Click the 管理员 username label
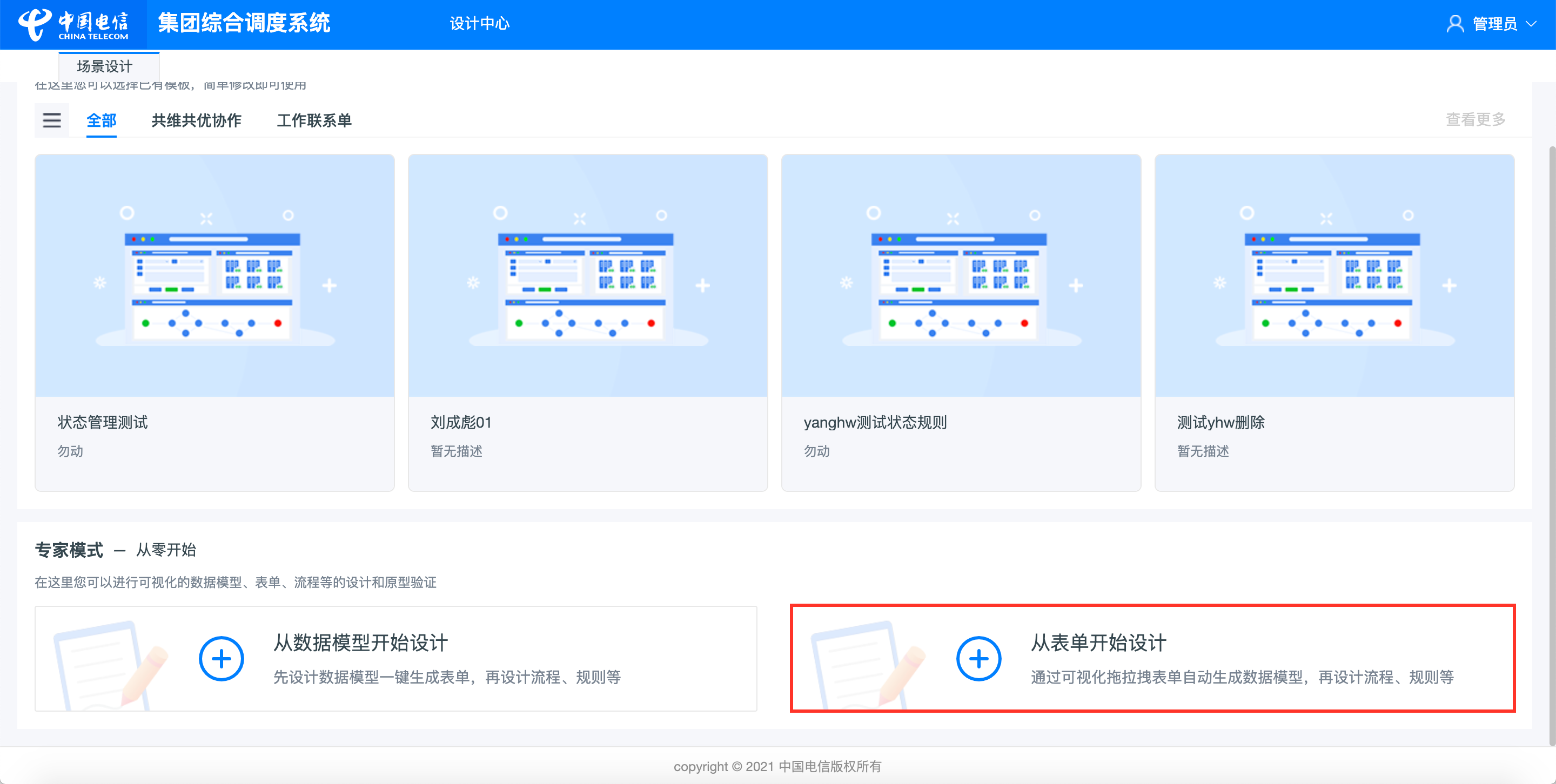This screenshot has width=1556, height=784. point(1495,24)
